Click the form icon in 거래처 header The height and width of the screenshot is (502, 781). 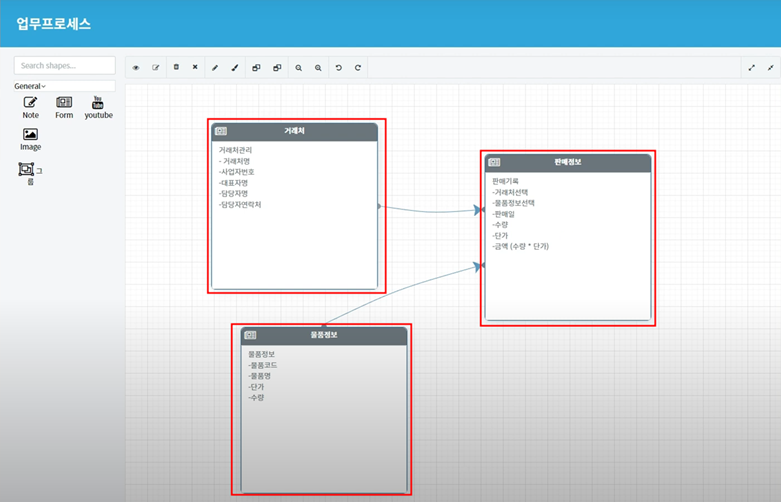pos(221,131)
